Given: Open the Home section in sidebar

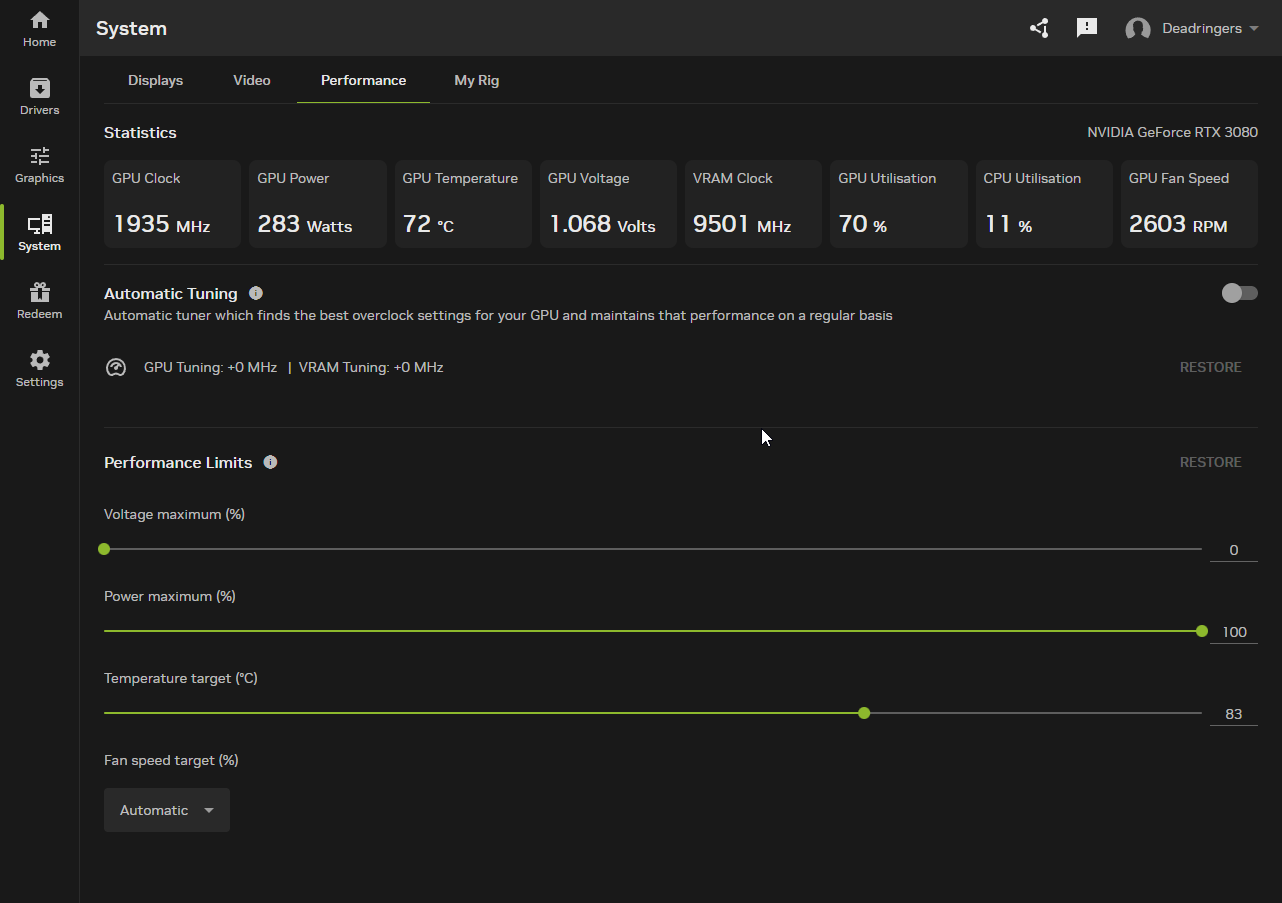Looking at the screenshot, I should (39, 29).
